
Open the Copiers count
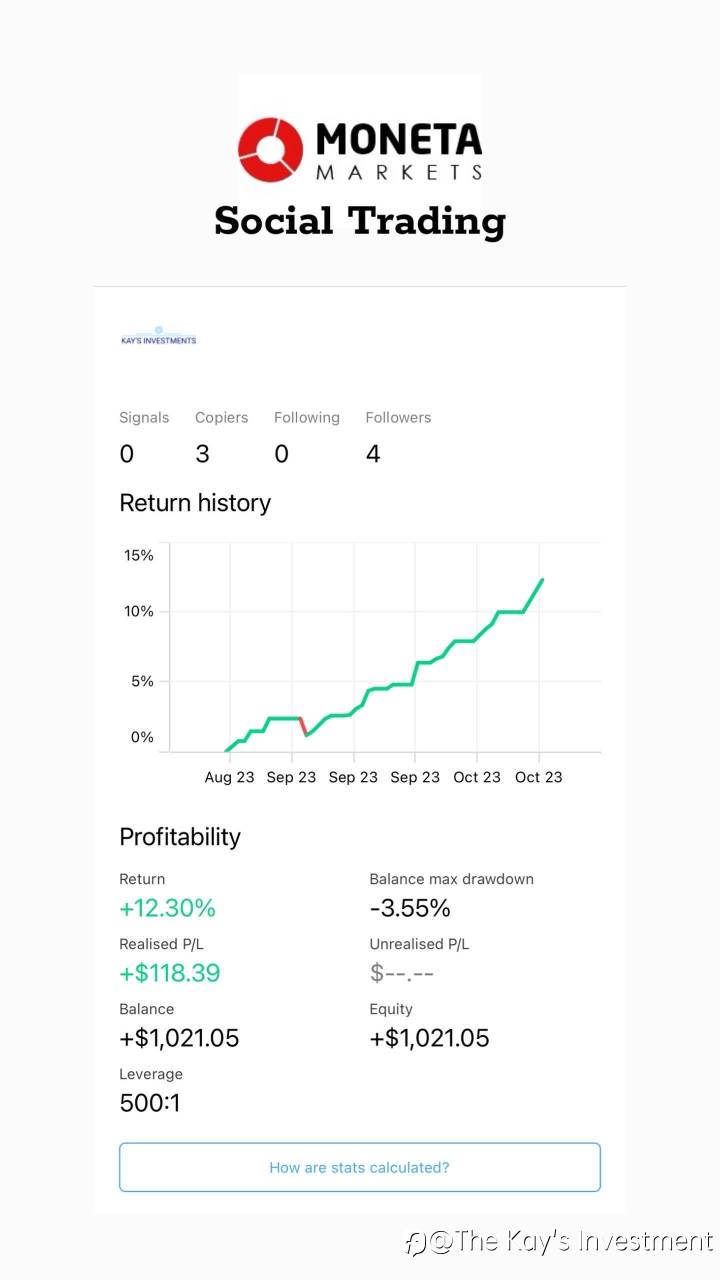click(203, 454)
